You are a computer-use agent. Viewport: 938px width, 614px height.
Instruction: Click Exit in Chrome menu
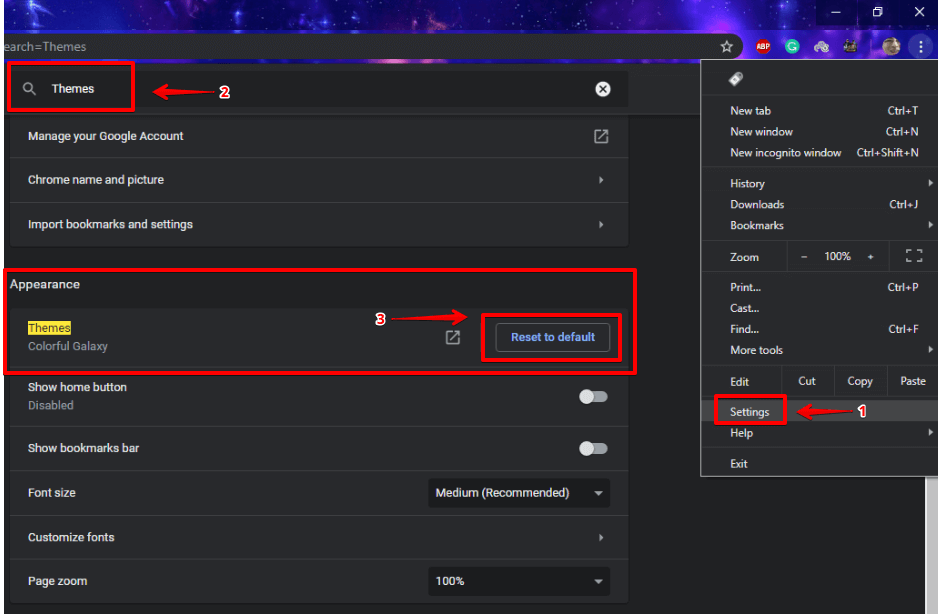click(819, 464)
